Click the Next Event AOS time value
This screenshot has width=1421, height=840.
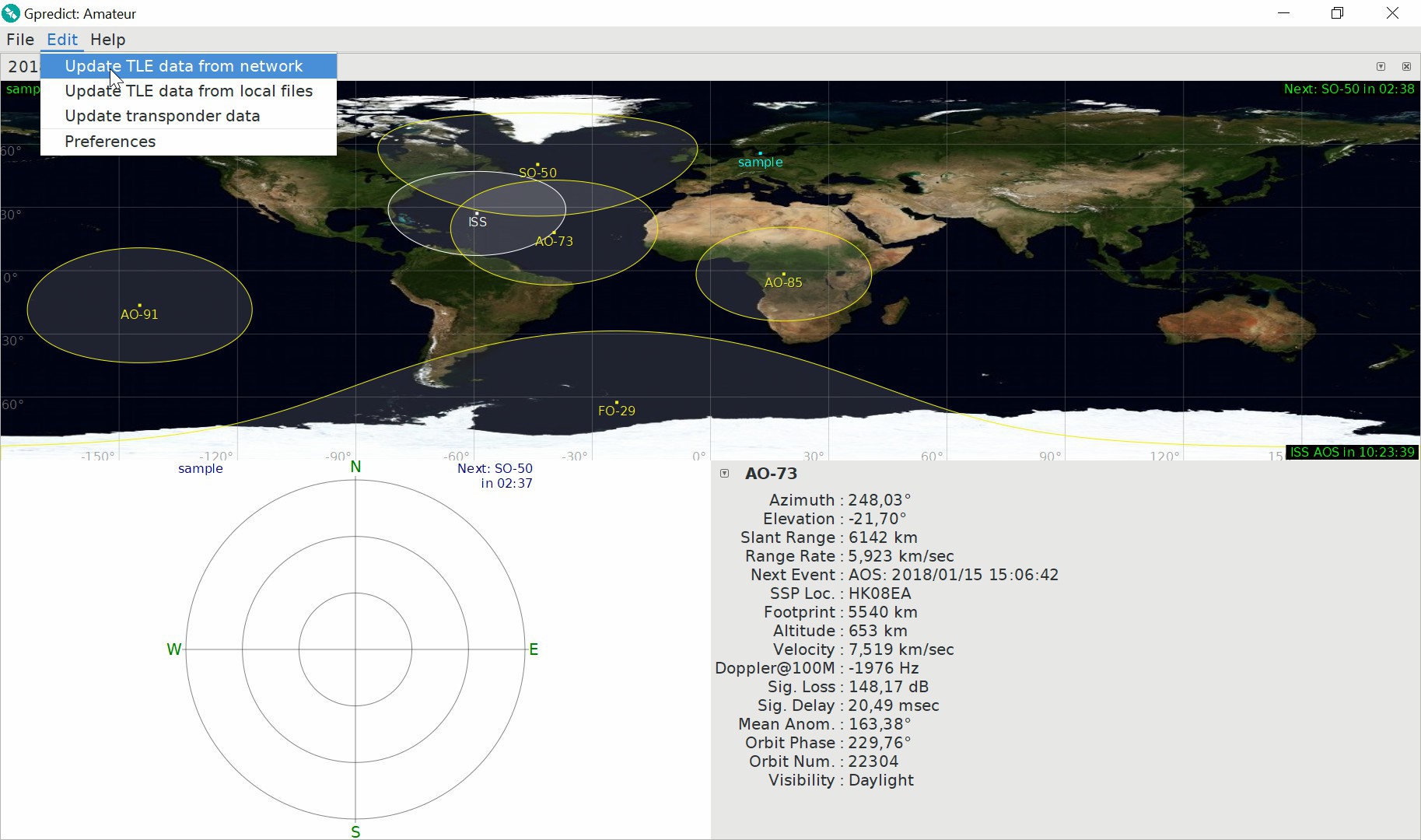(x=954, y=575)
